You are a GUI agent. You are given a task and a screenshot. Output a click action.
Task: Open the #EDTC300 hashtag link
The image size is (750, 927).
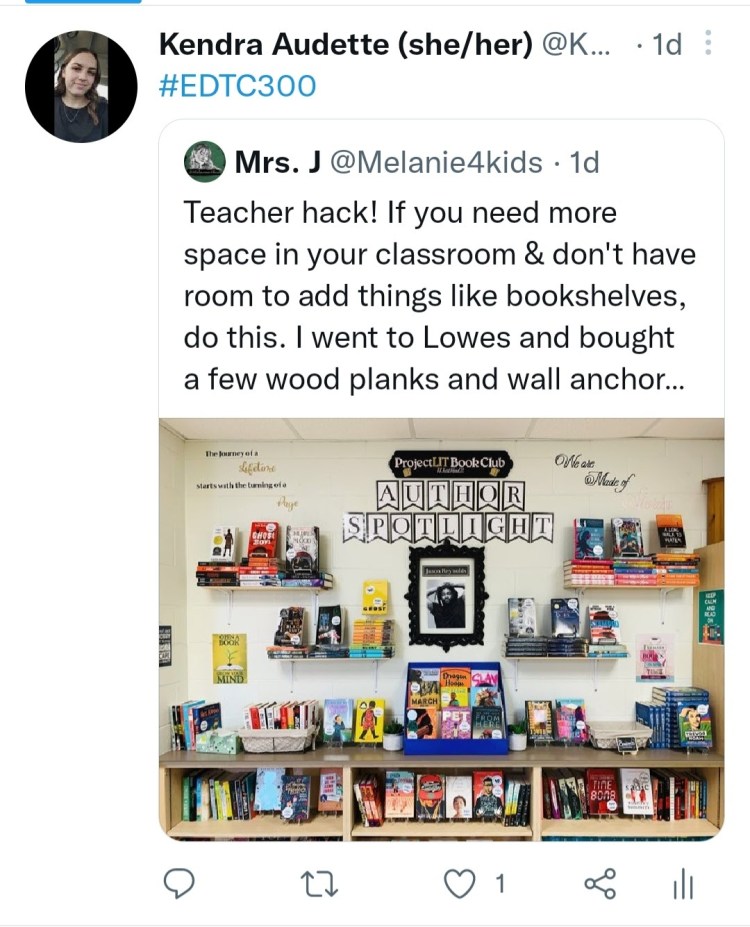click(x=238, y=85)
